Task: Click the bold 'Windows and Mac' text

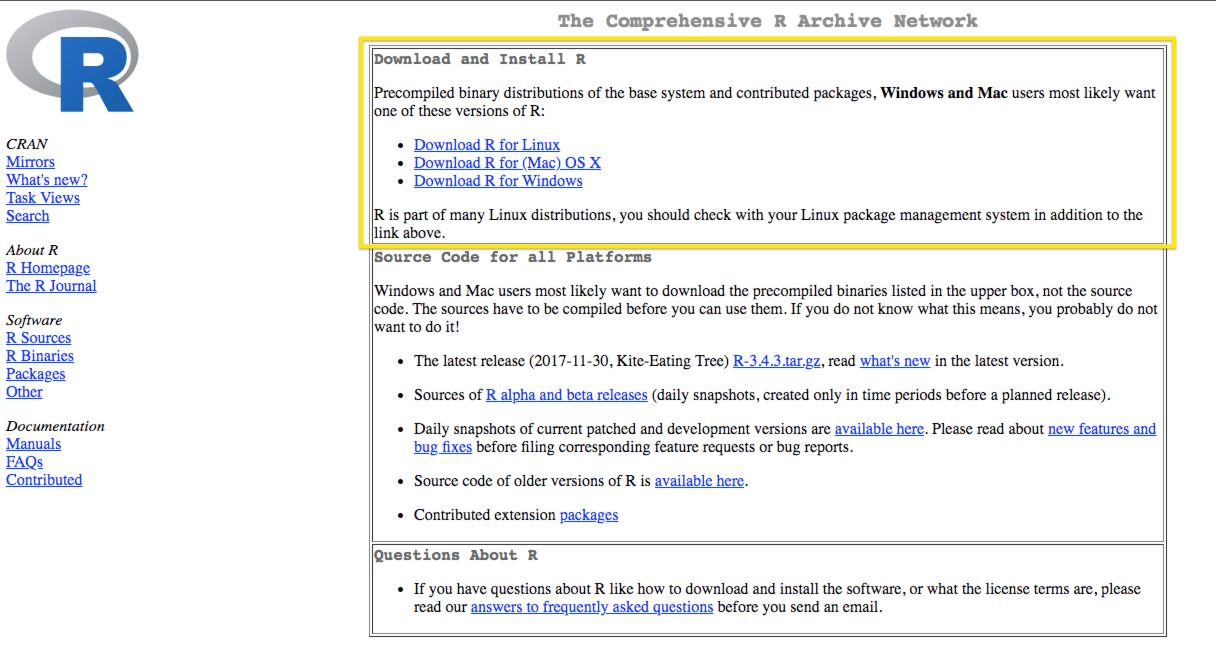Action: click(x=944, y=93)
